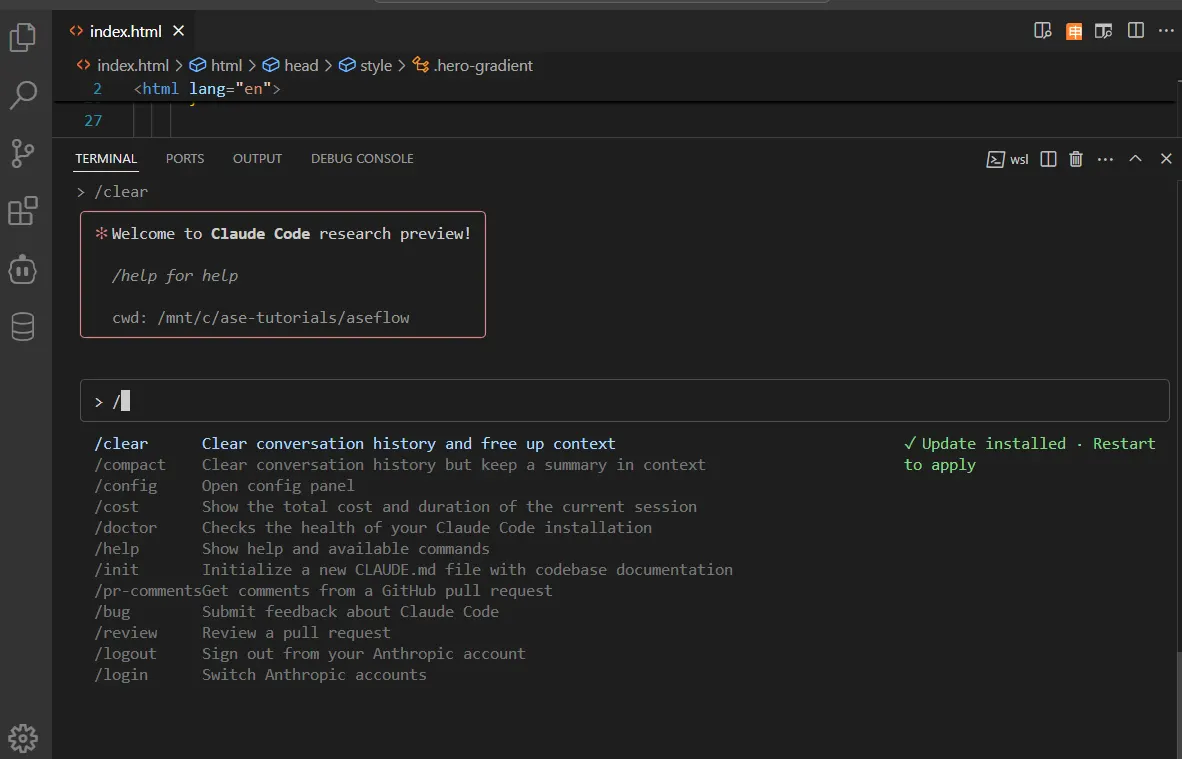Viewport: 1182px width, 759px height.
Task: Open the Manage settings gear
Action: 23,738
